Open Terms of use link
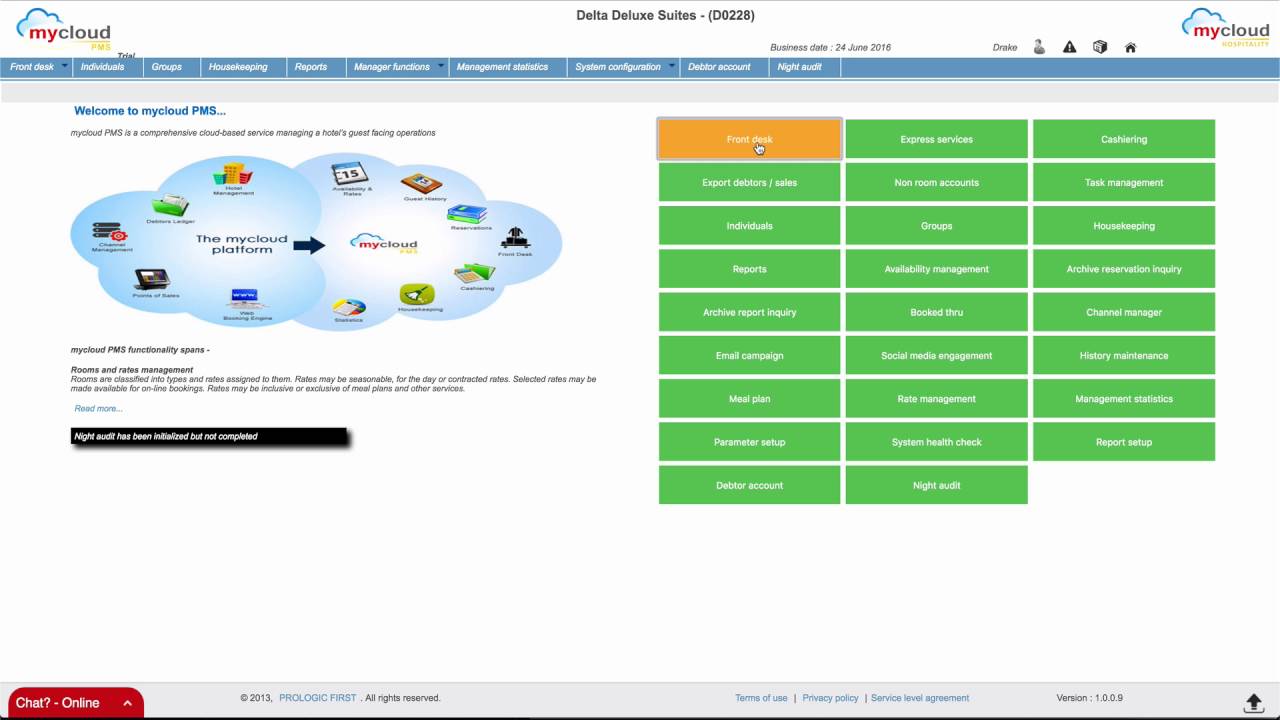This screenshot has width=1280, height=720. click(x=761, y=698)
